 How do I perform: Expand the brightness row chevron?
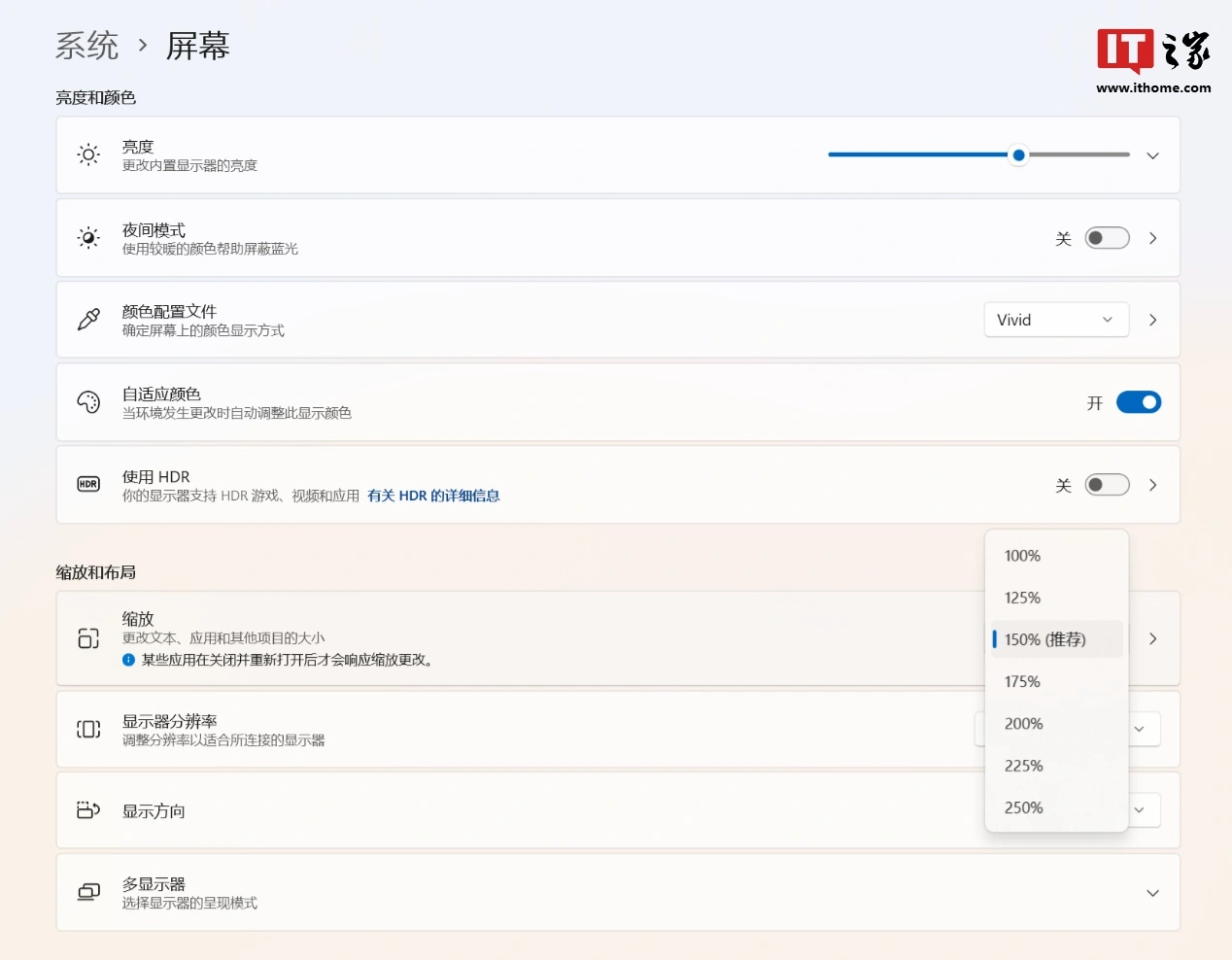click(1152, 155)
